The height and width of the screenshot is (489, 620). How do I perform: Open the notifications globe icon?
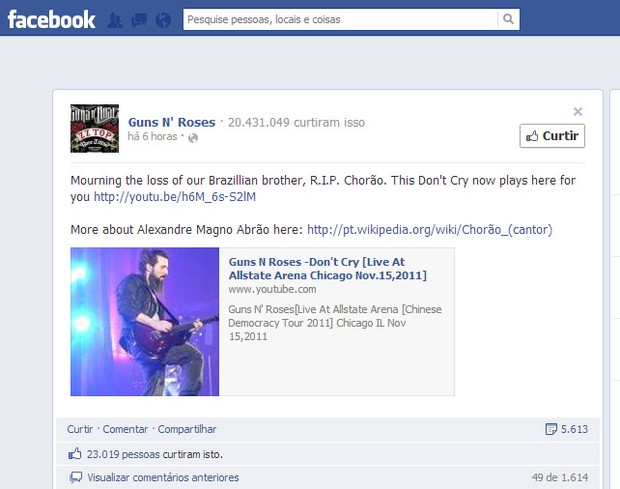pos(163,20)
